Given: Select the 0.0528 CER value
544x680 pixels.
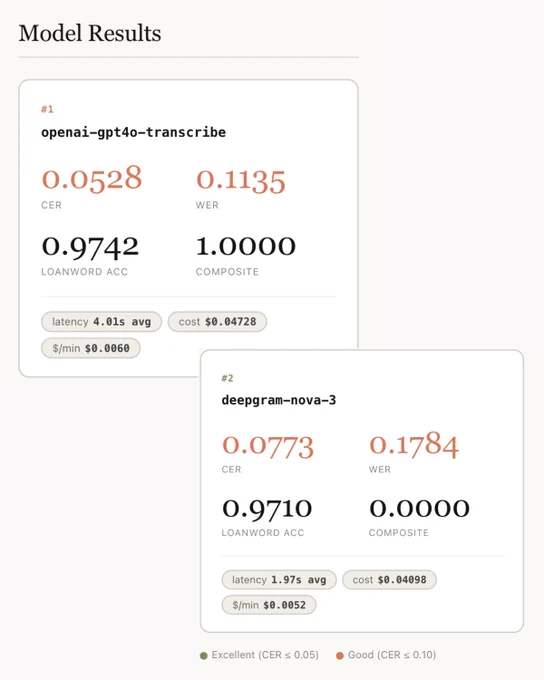Looking at the screenshot, I should tap(92, 178).
